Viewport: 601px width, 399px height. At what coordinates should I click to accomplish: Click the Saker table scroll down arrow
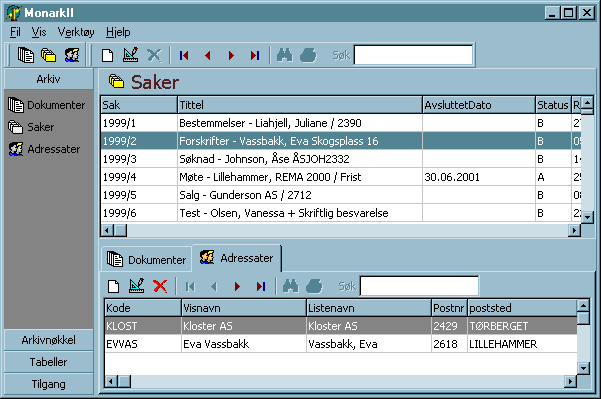(587, 217)
